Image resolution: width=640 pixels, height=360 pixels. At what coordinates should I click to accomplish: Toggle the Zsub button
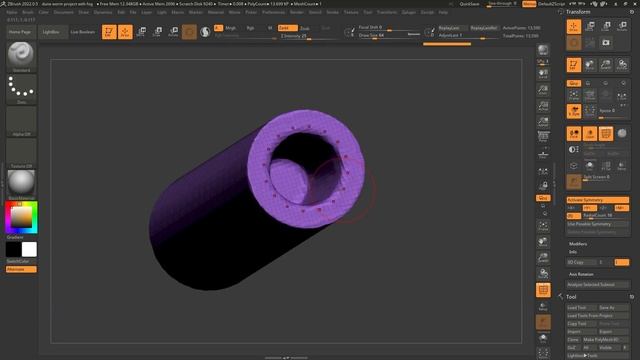click(x=304, y=29)
